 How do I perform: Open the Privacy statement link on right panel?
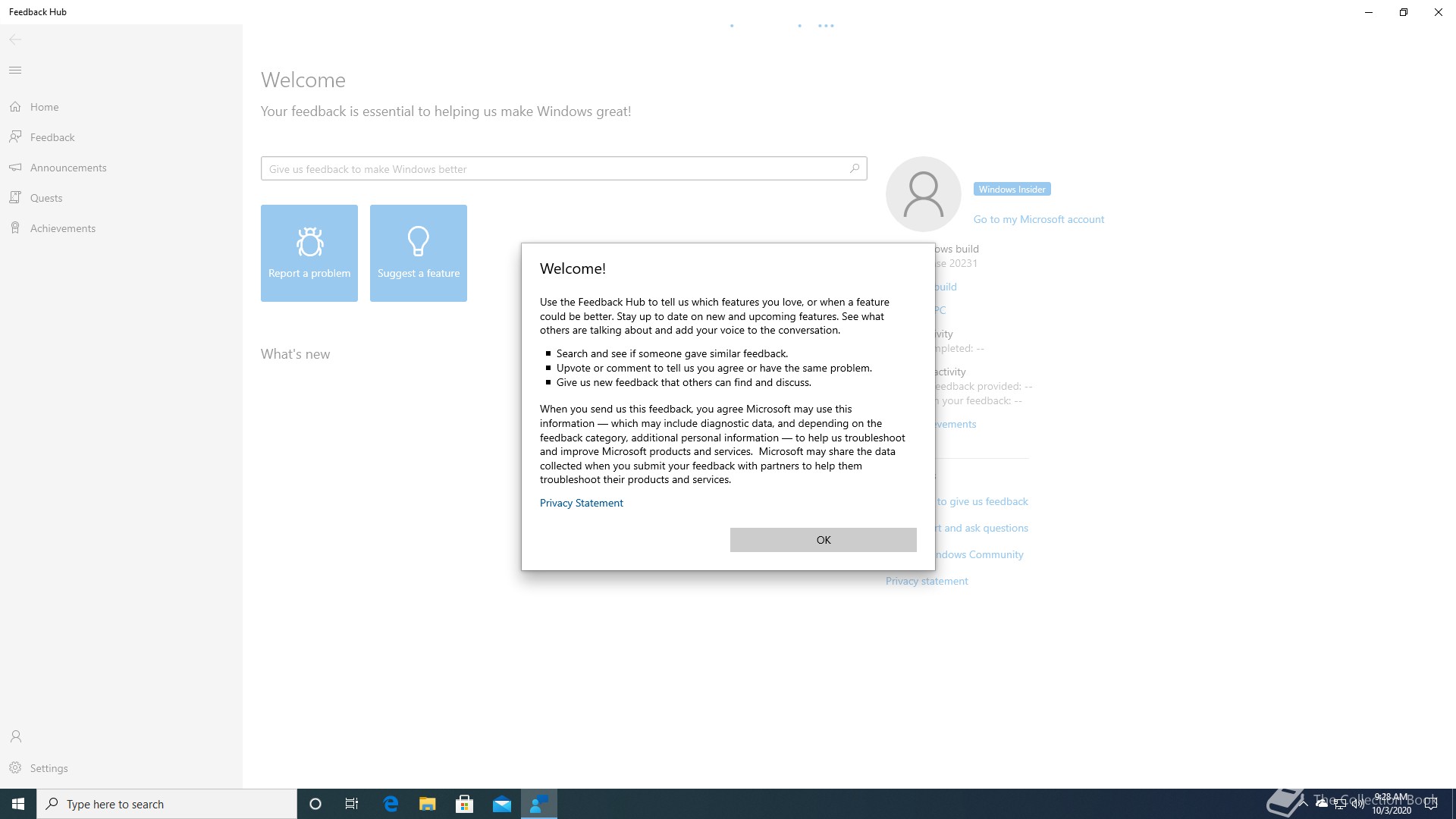click(927, 581)
